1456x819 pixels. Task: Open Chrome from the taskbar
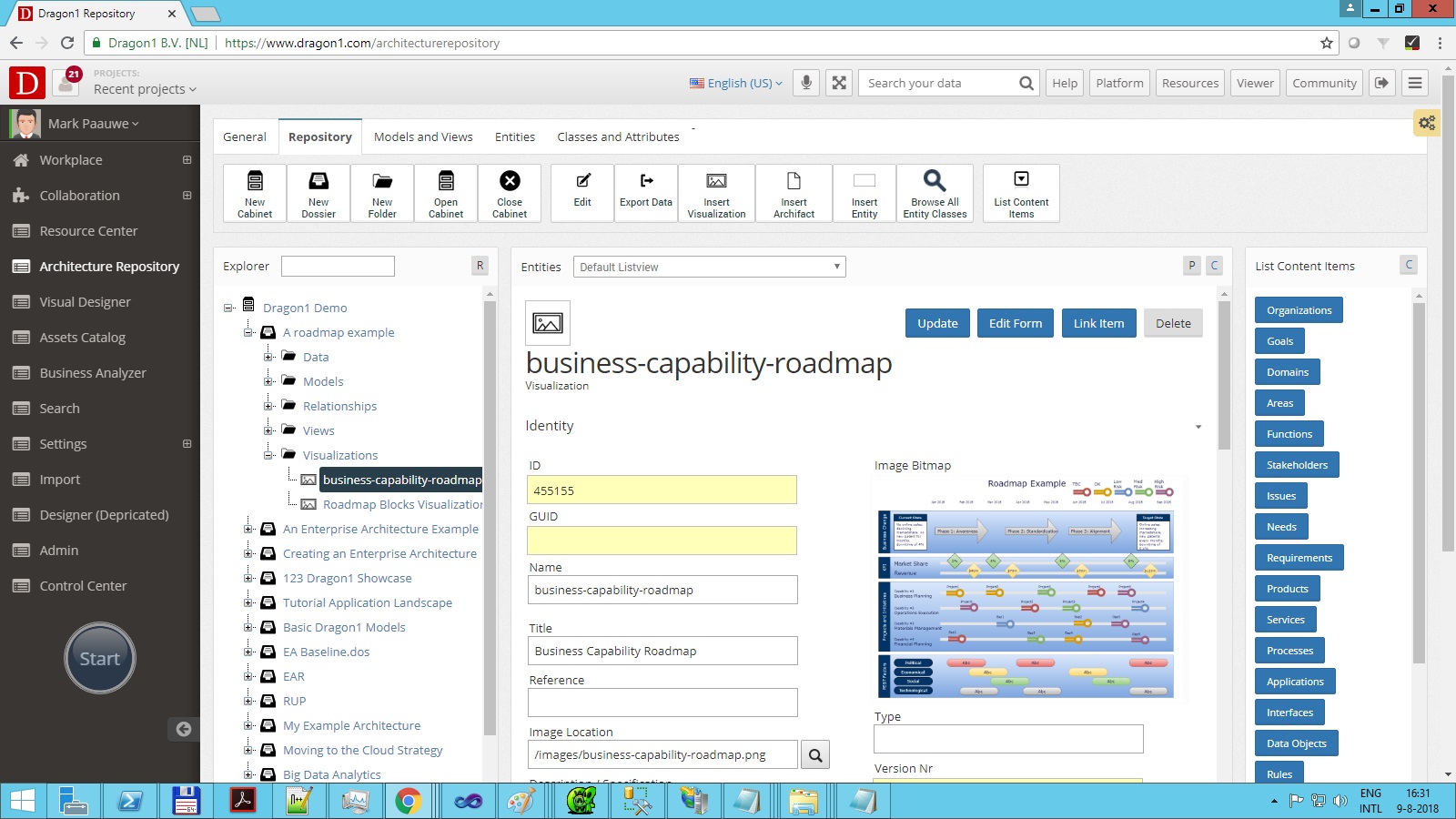(408, 801)
